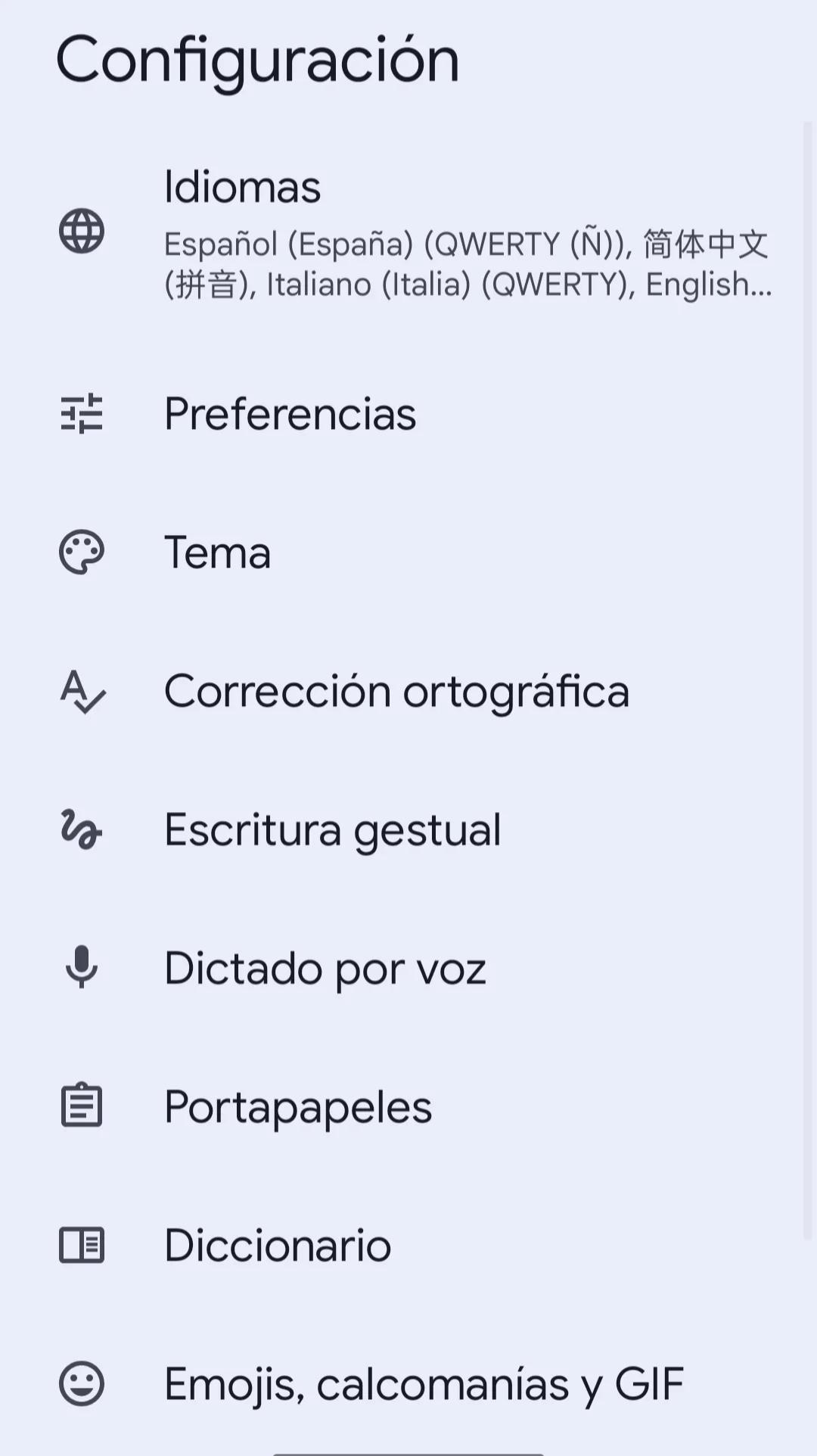Tap the book icon for Diccionario
The width and height of the screenshot is (817, 1456).
tap(82, 1245)
